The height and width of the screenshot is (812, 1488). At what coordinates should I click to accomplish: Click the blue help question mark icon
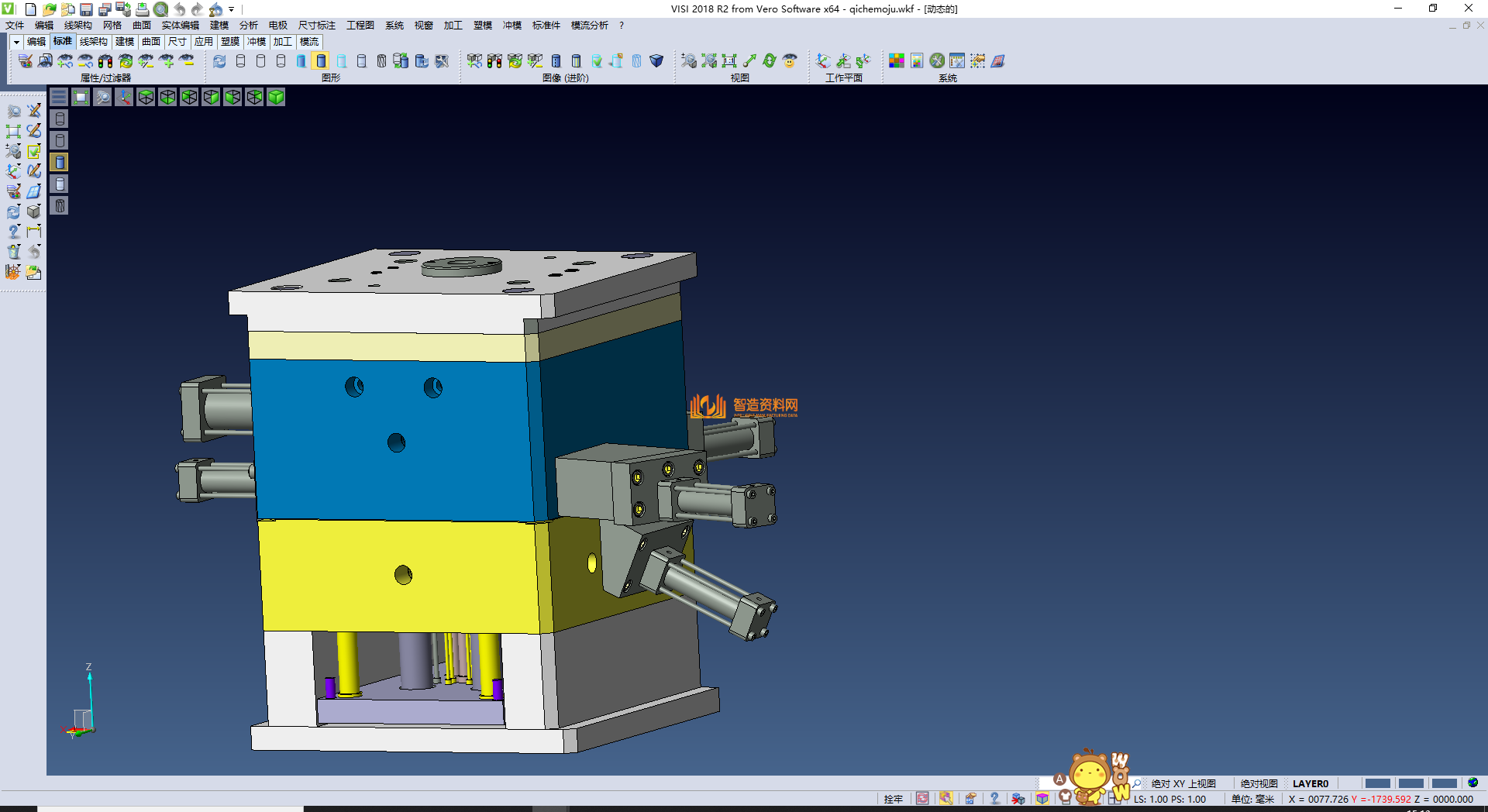pos(994,799)
